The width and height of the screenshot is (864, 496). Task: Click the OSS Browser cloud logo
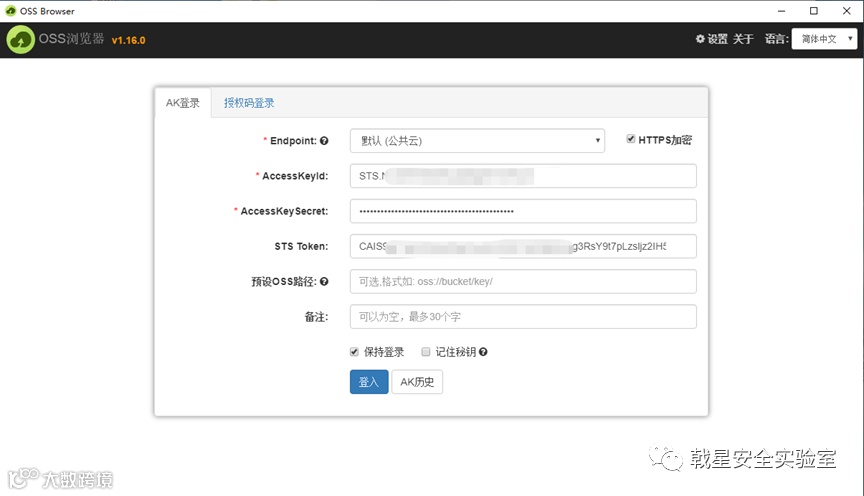[x=20, y=40]
